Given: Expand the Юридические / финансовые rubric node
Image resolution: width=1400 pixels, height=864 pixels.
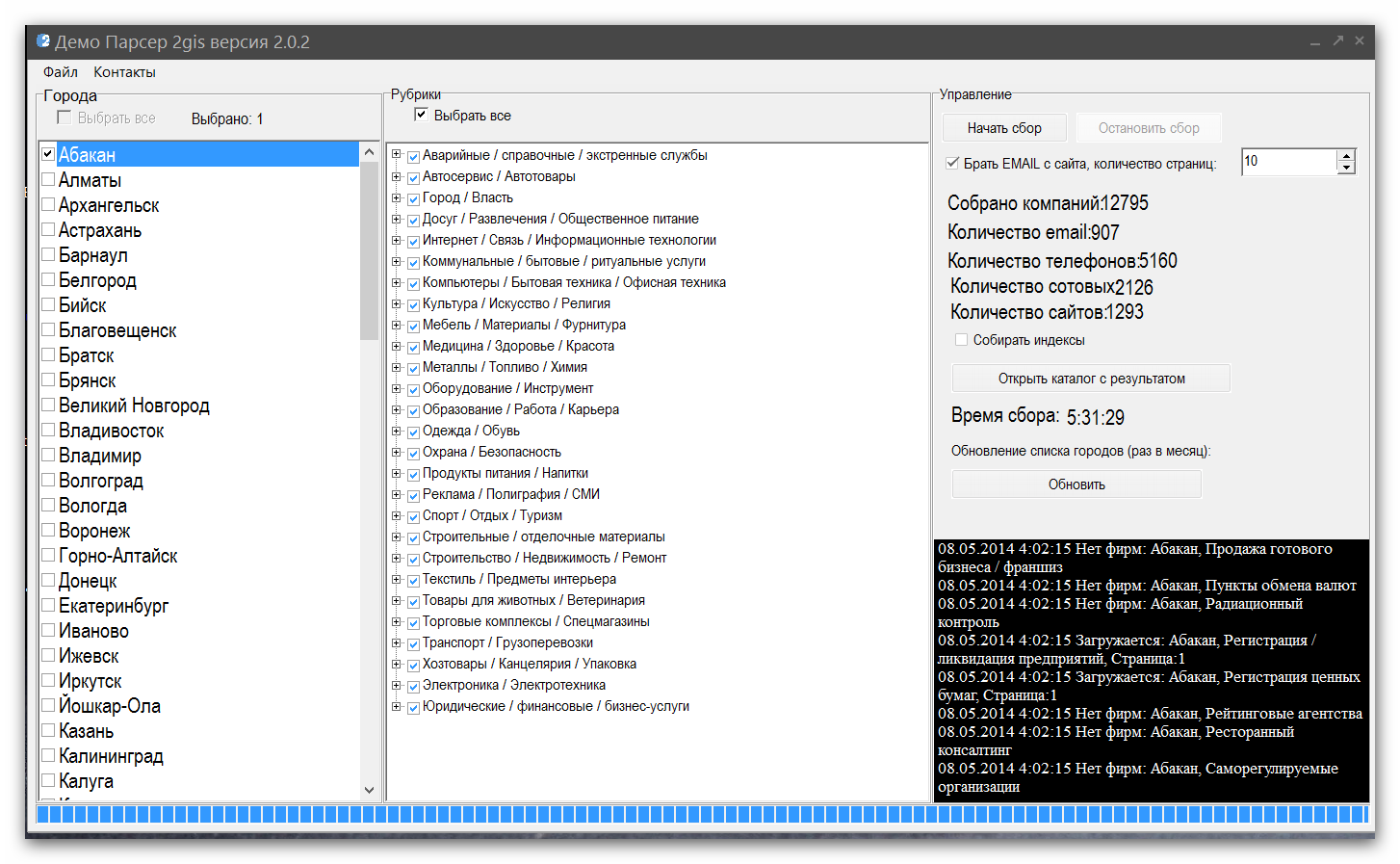Looking at the screenshot, I should tap(396, 706).
